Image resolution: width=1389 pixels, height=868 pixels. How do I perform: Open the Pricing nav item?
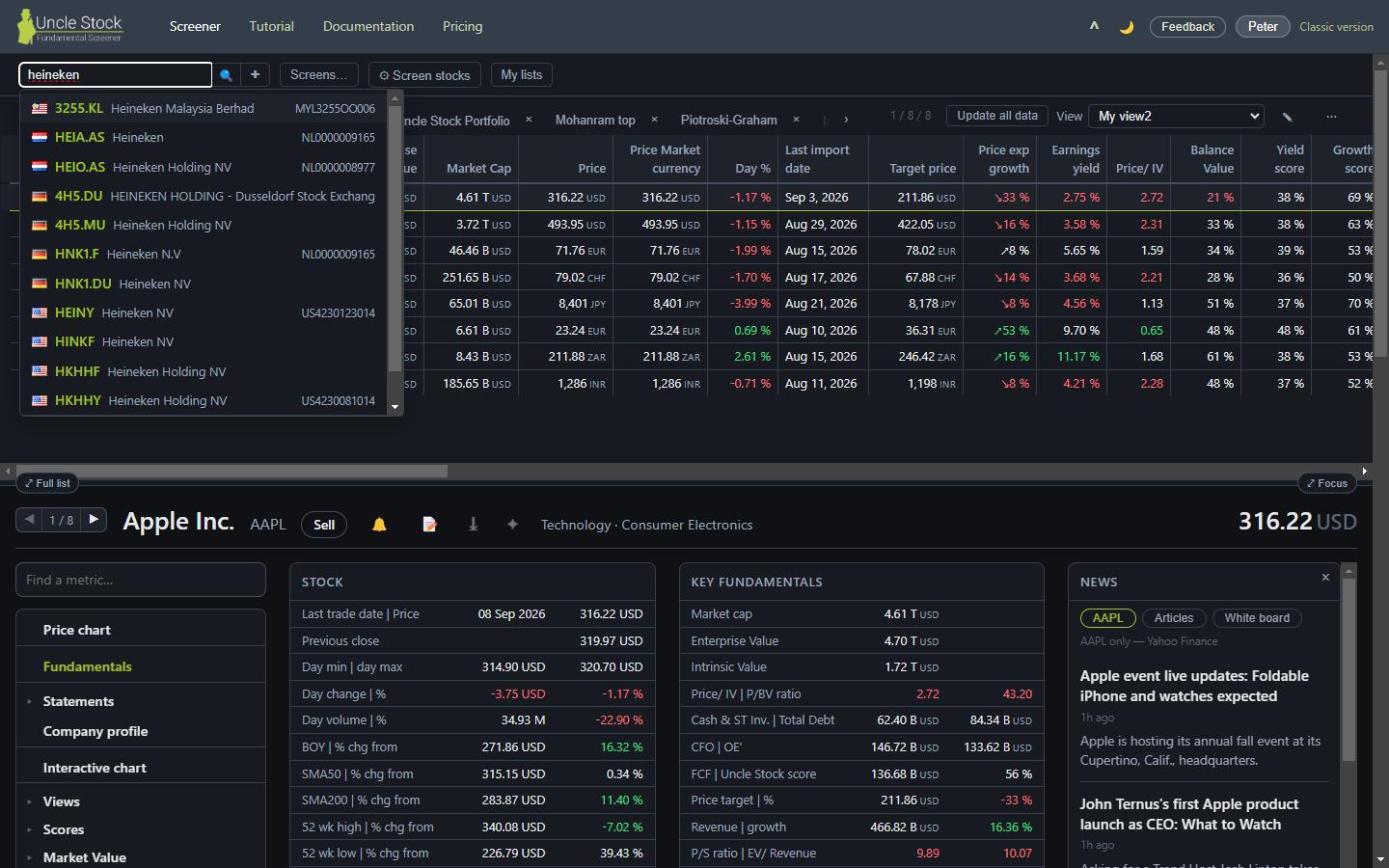(462, 27)
